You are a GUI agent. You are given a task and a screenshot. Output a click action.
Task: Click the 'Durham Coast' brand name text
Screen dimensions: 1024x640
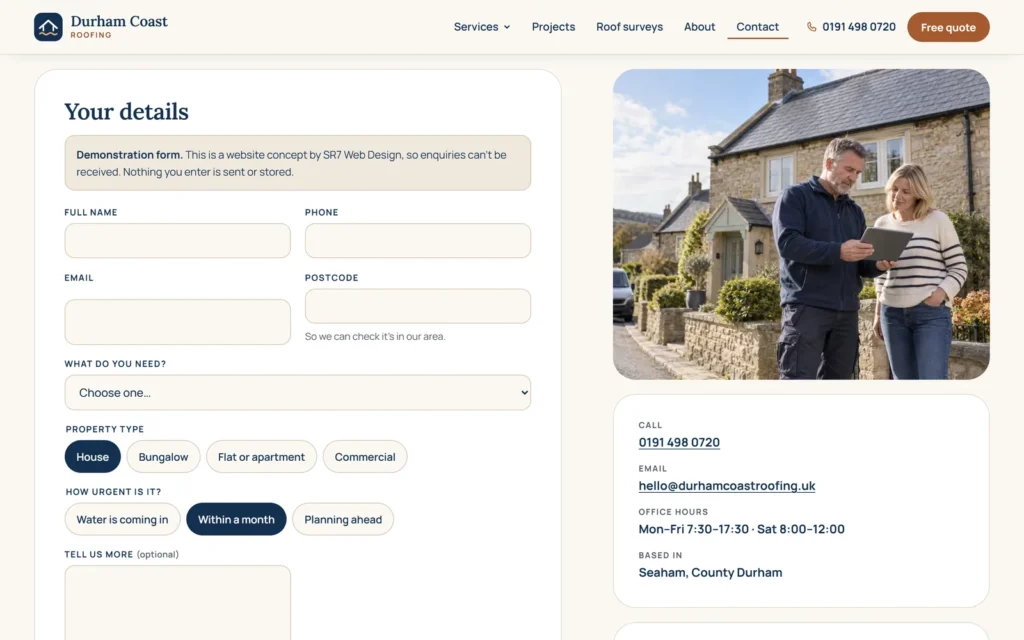(x=119, y=21)
